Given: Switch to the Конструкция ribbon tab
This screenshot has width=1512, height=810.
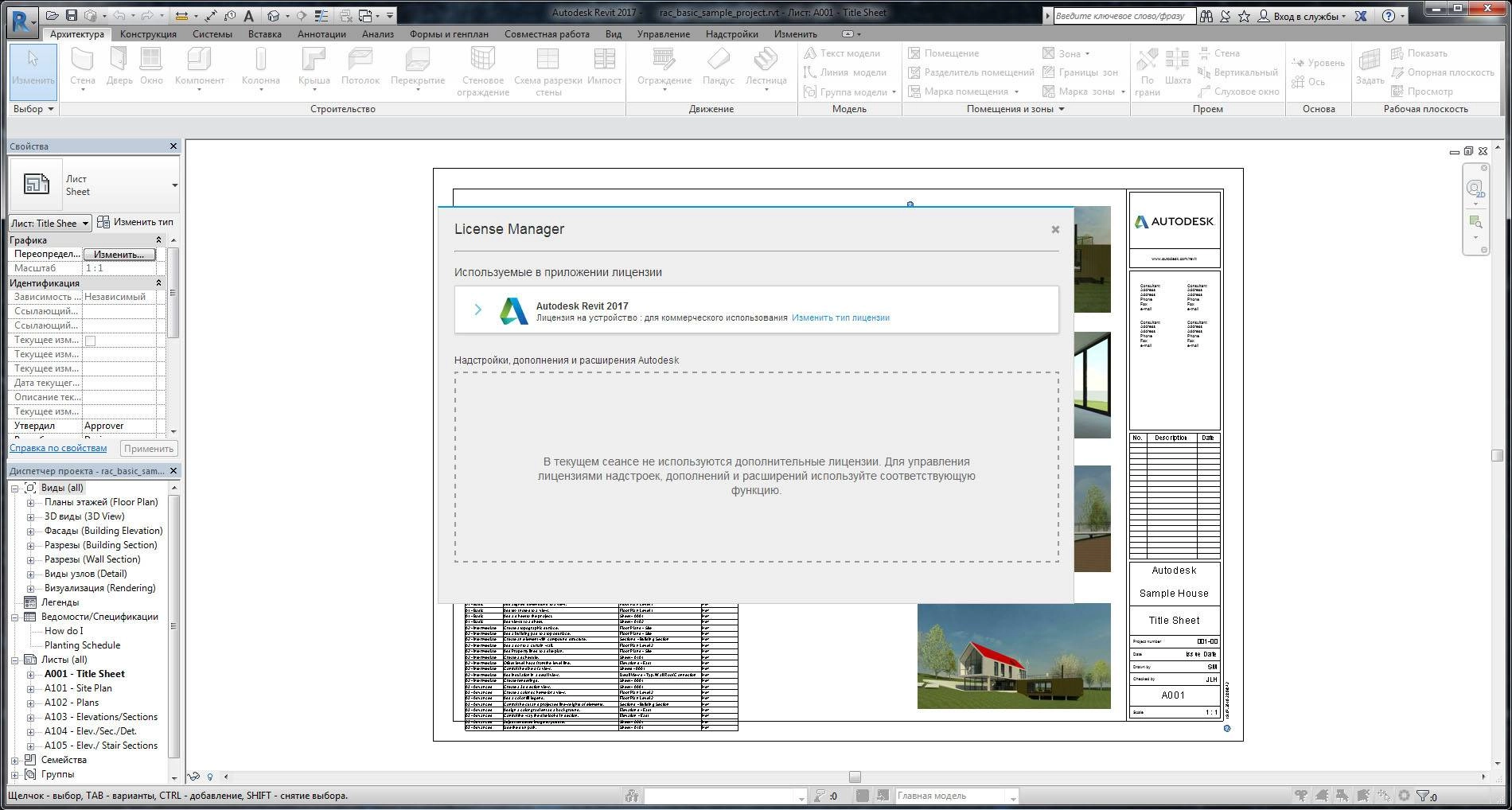Looking at the screenshot, I should (148, 34).
